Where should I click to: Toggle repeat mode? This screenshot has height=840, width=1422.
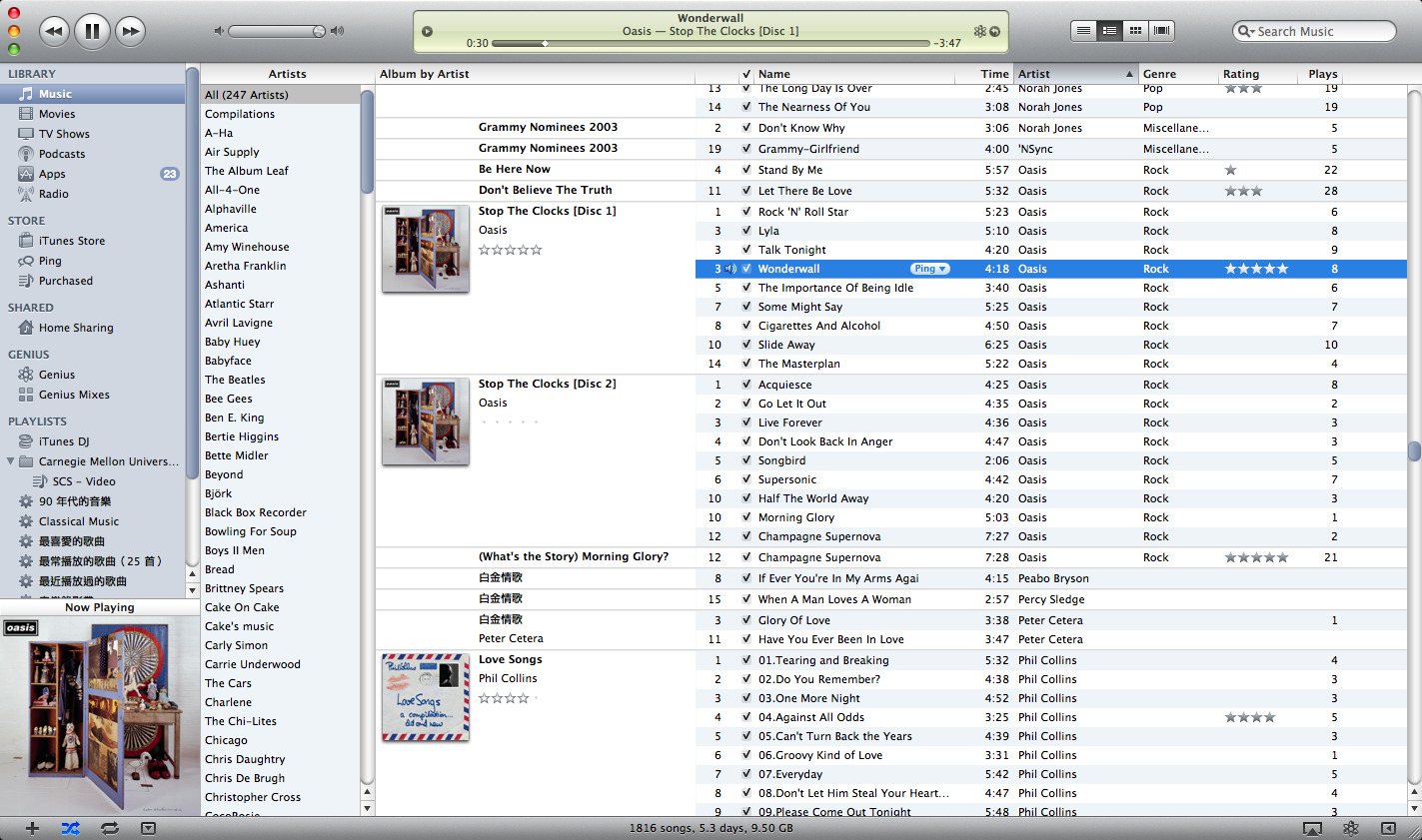point(109,828)
